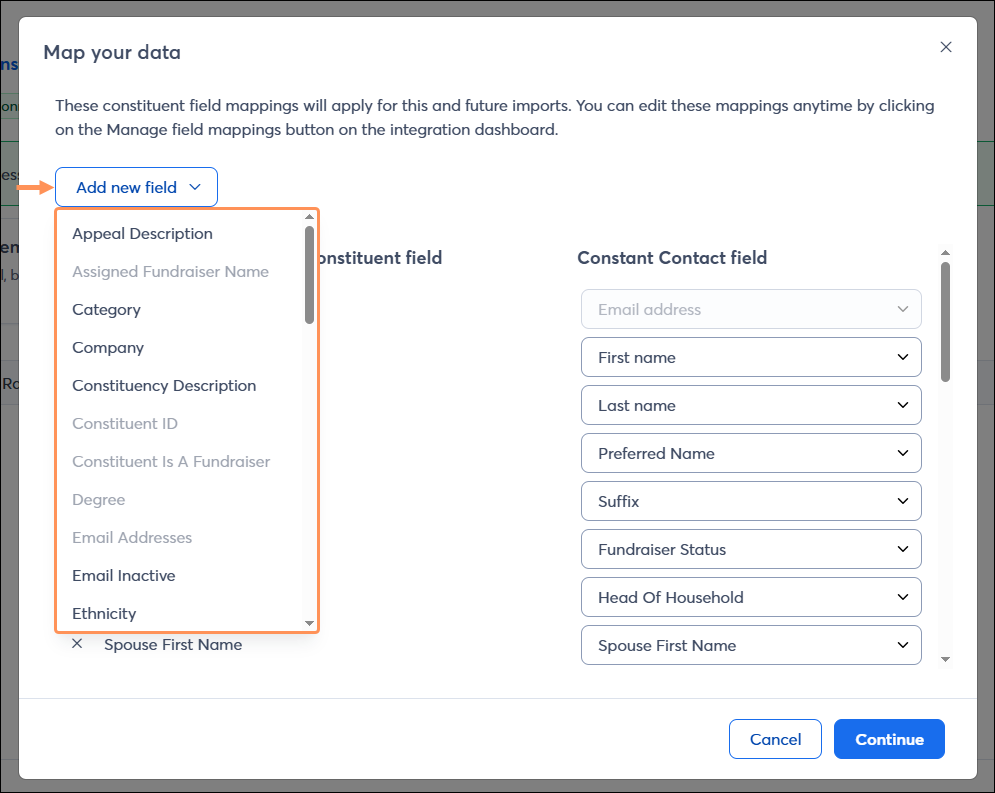Select Email Inactive from the field list

(x=123, y=575)
